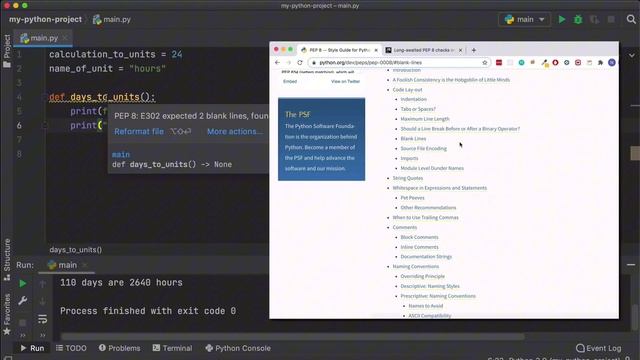Viewport: 640px width, 360px height.
Task: Expand hidden Run panel buttons chevron
Action: pyautogui.click(x=22, y=336)
